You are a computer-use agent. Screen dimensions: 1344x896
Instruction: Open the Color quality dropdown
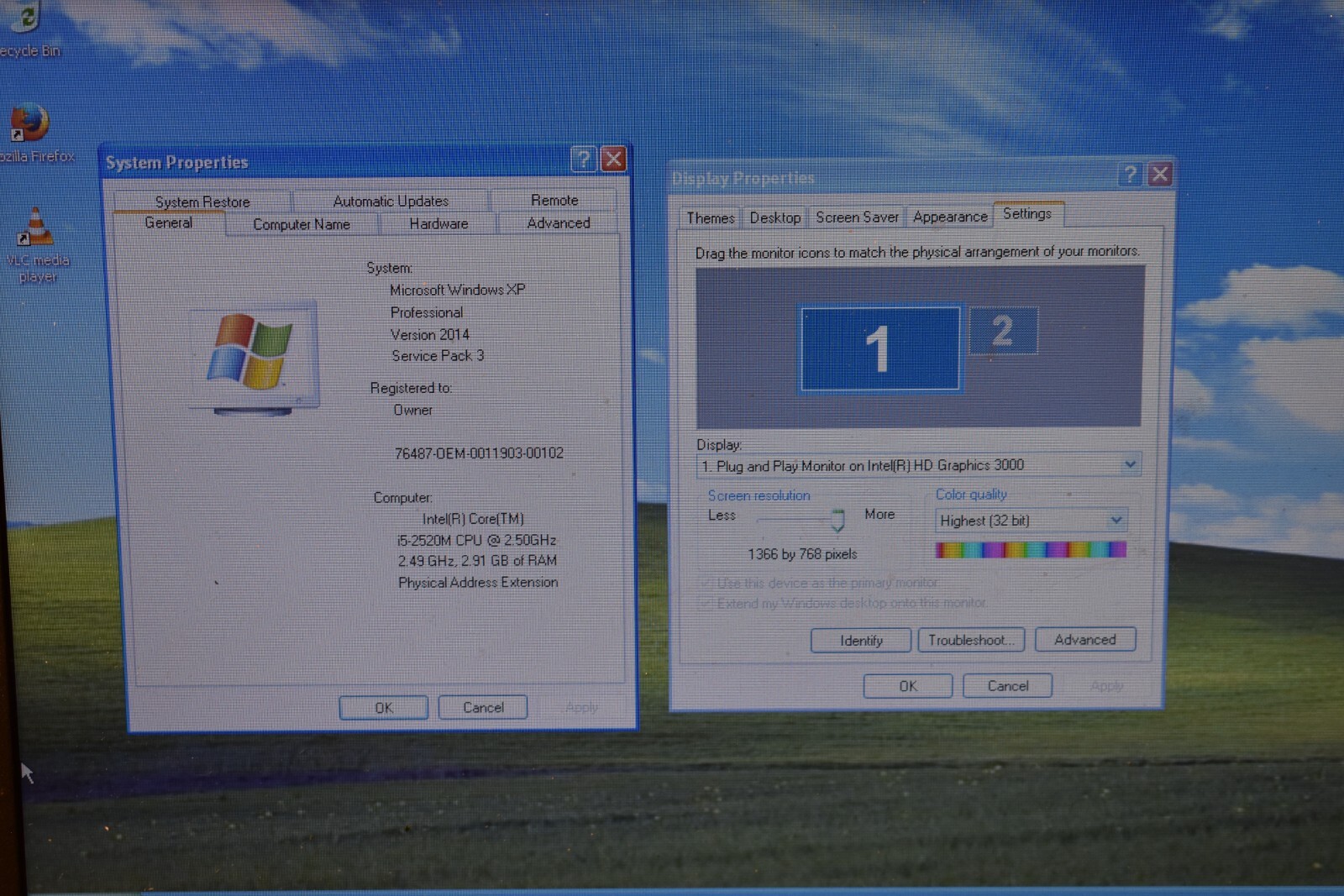coord(1116,520)
